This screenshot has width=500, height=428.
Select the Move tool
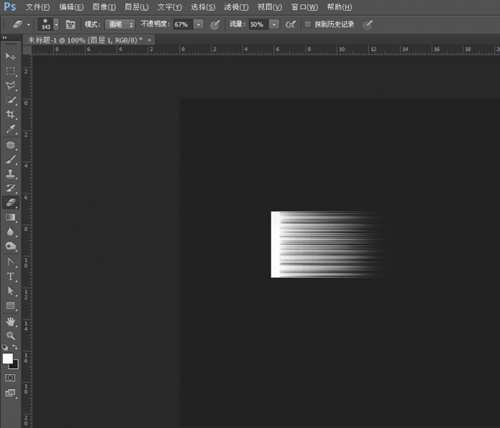[11, 56]
